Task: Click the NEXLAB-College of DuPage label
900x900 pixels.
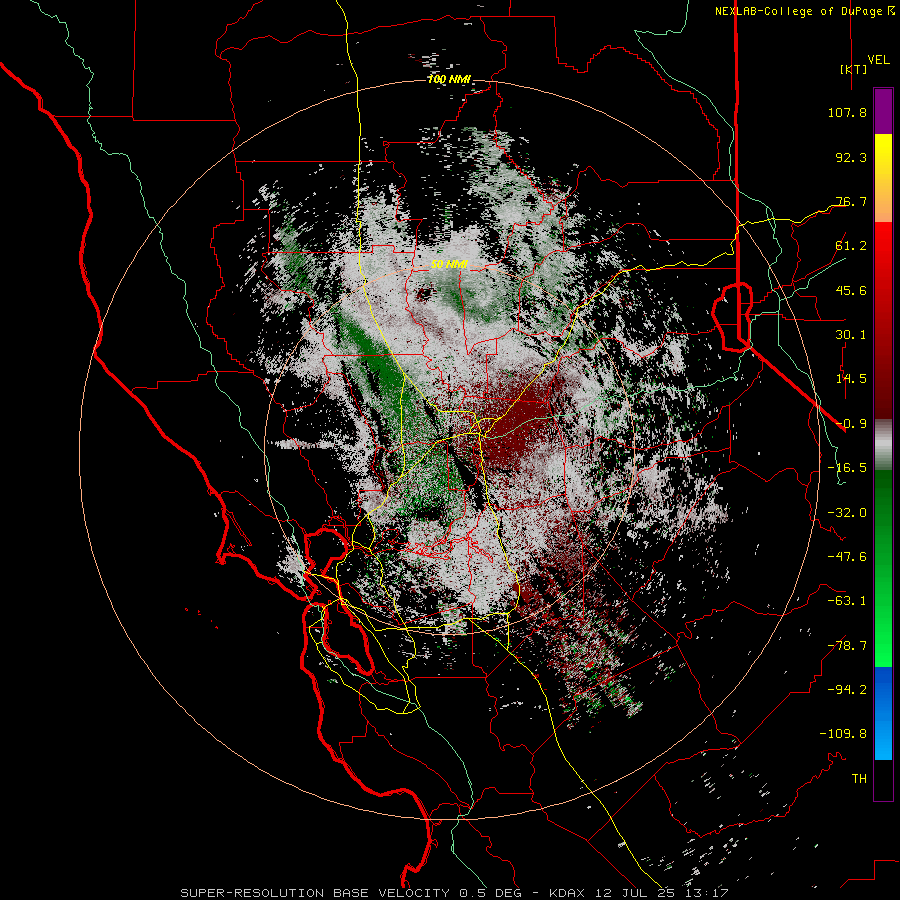Action: 800,11
